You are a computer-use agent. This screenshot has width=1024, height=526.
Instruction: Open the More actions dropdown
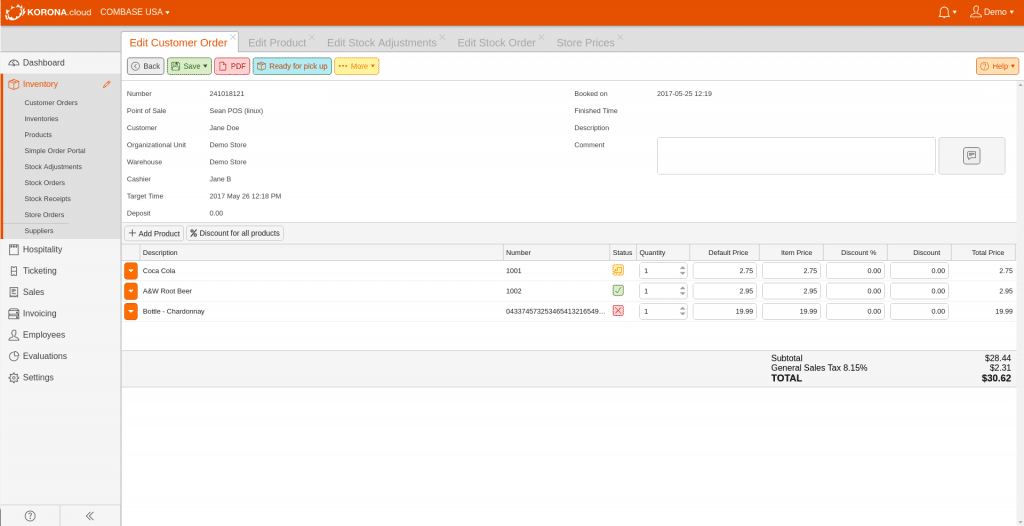(356, 66)
